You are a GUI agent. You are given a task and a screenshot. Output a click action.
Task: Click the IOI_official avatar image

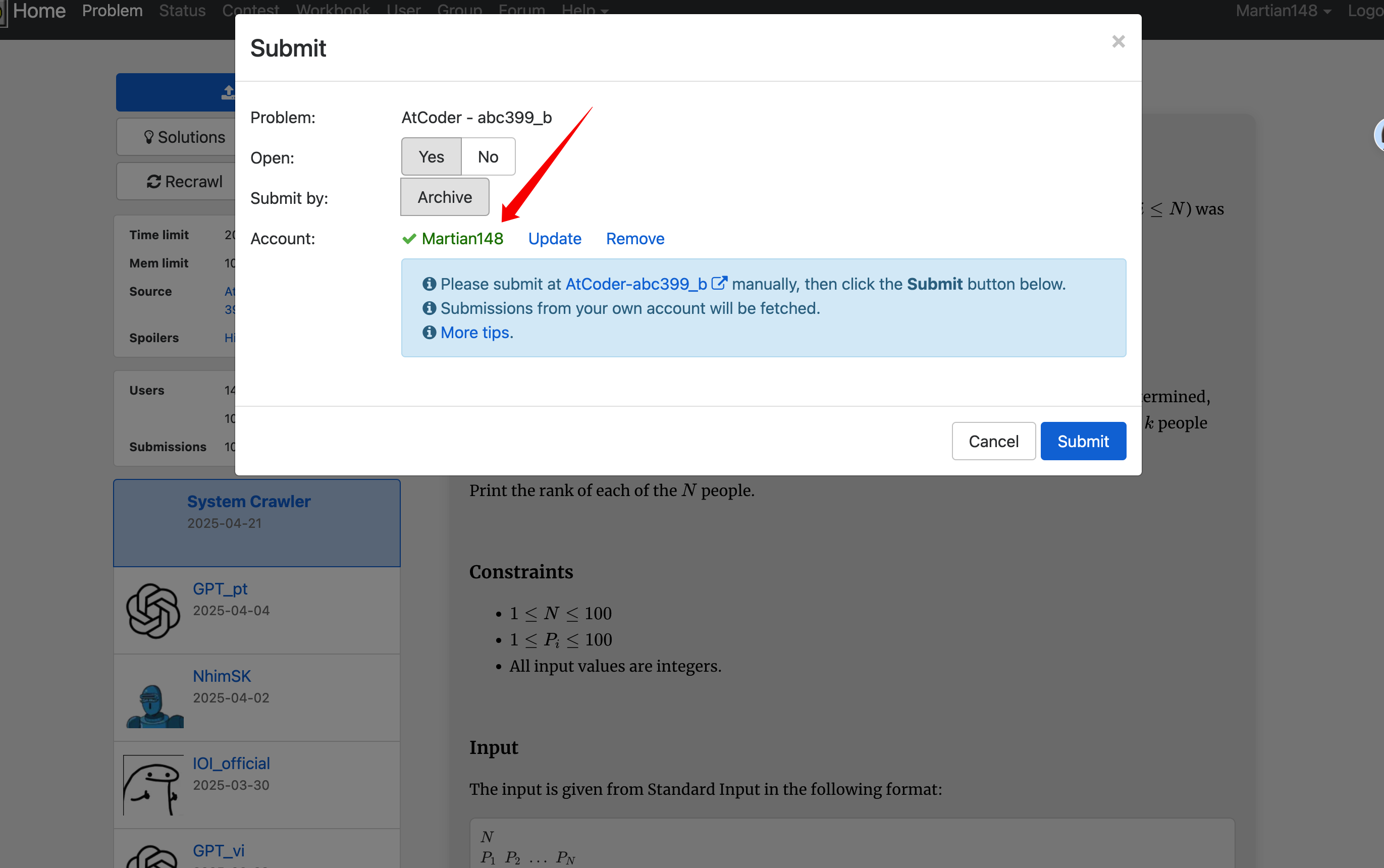pyautogui.click(x=153, y=785)
